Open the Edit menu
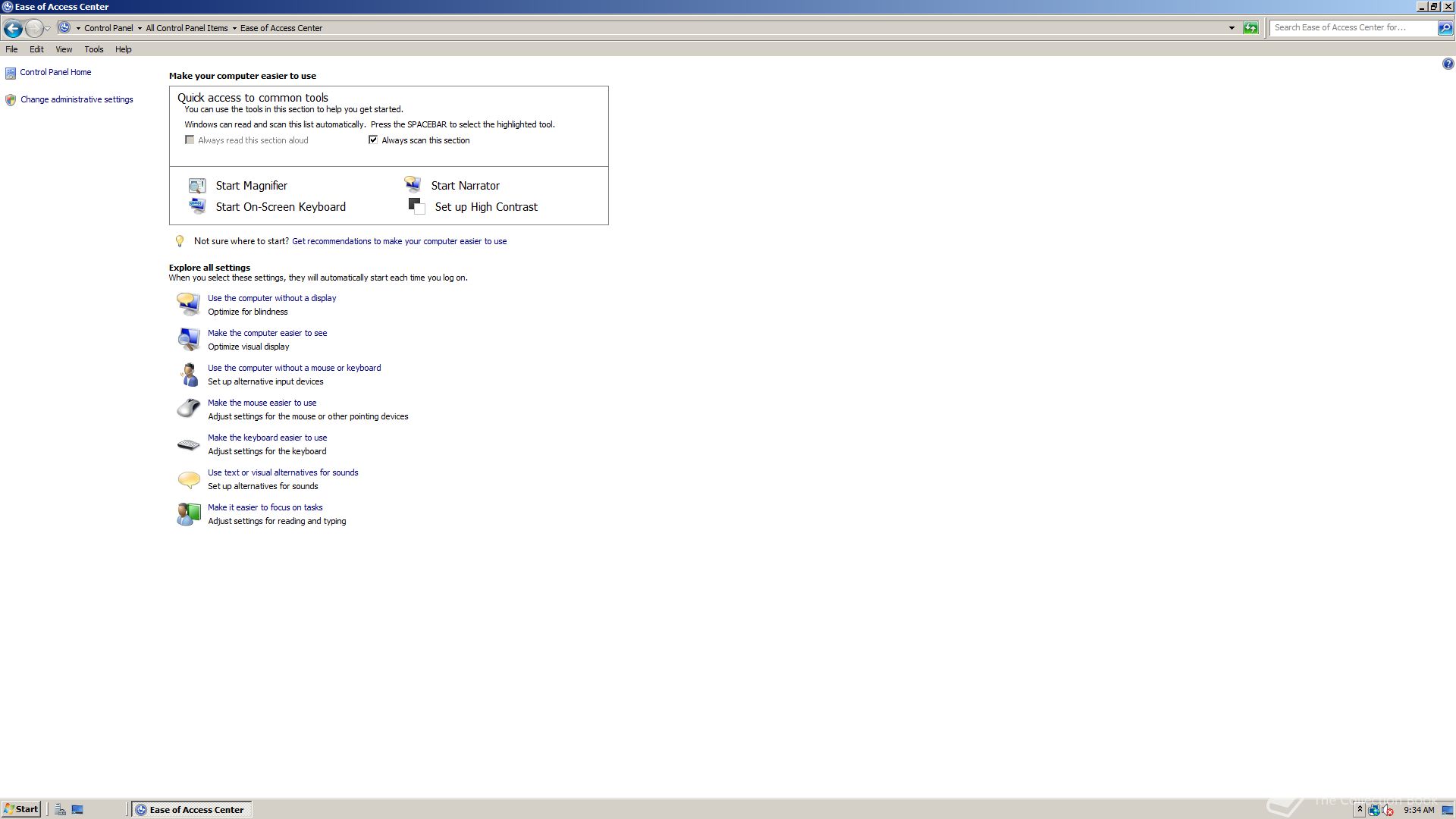1456x819 pixels. point(36,49)
